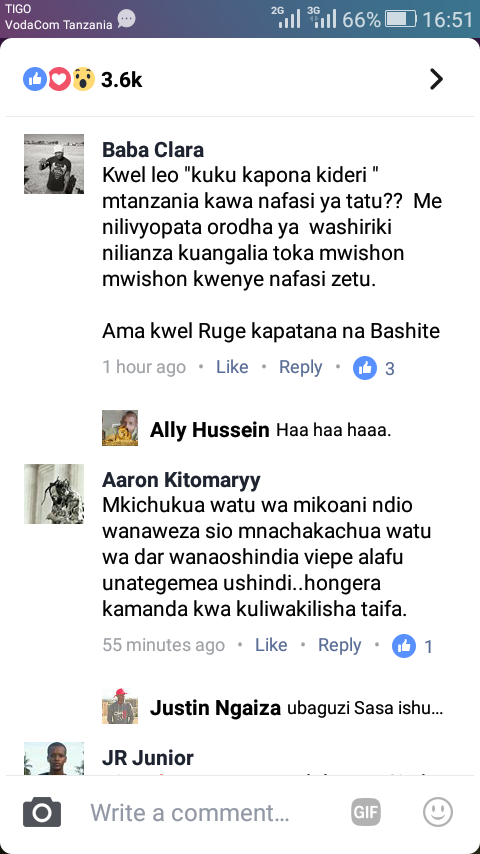Focus the Write a comment field
Screen dimensions: 480x854
tap(190, 813)
